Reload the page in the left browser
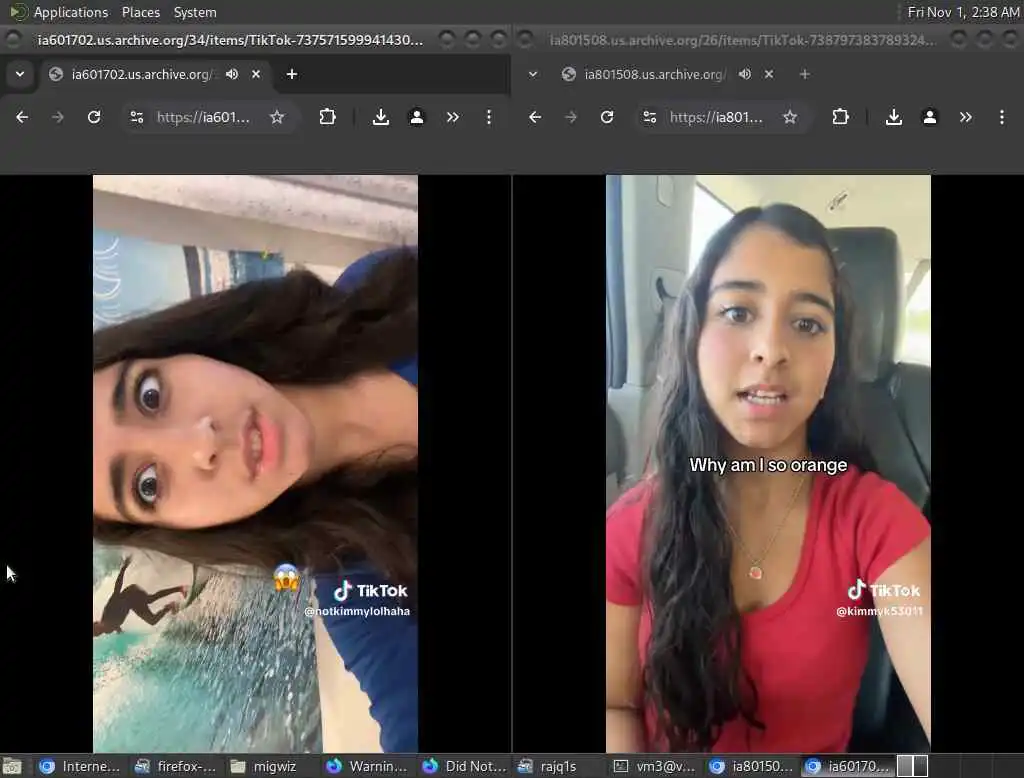1024x778 pixels. 94,117
